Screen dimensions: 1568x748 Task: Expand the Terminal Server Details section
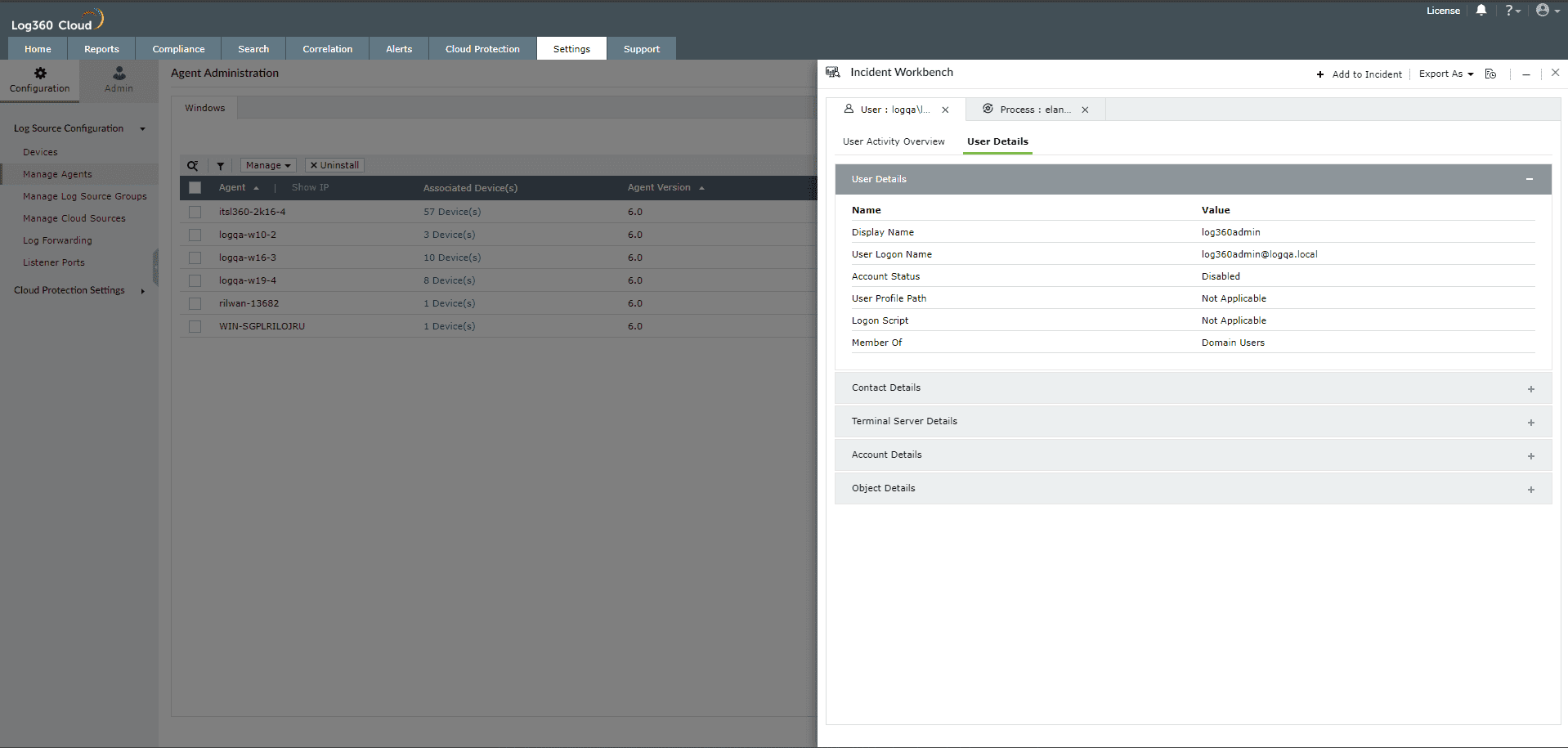[1530, 423]
